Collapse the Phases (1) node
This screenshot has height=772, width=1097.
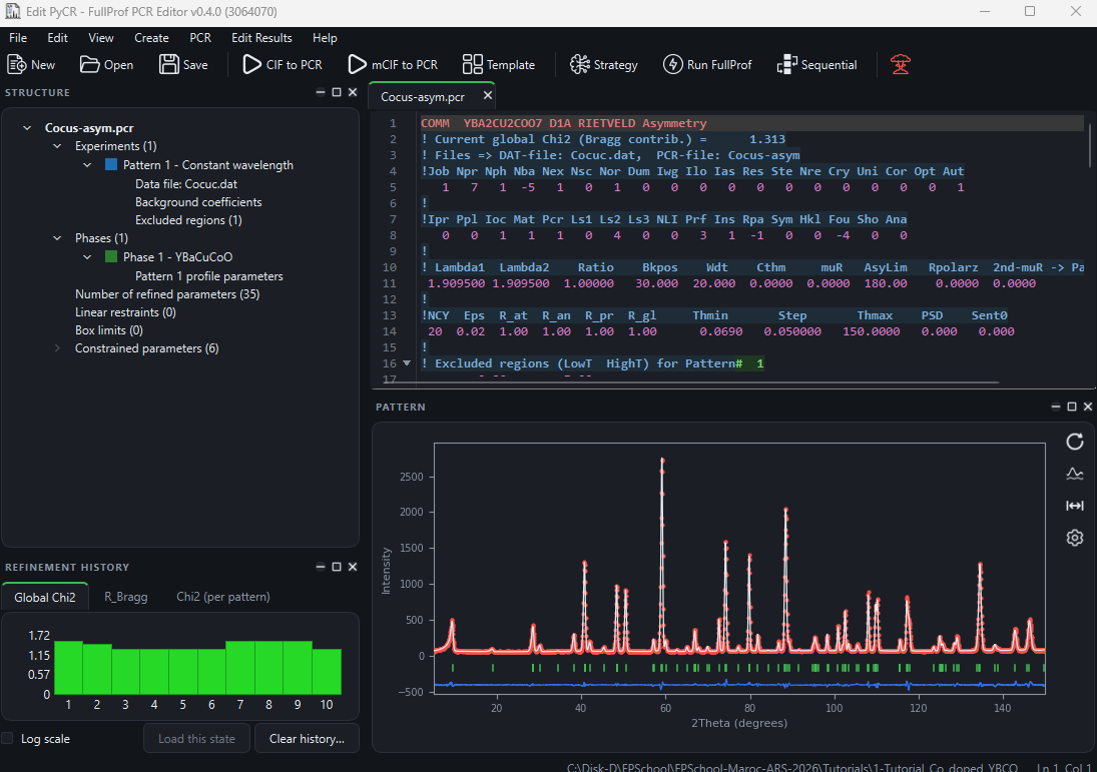[57, 239]
